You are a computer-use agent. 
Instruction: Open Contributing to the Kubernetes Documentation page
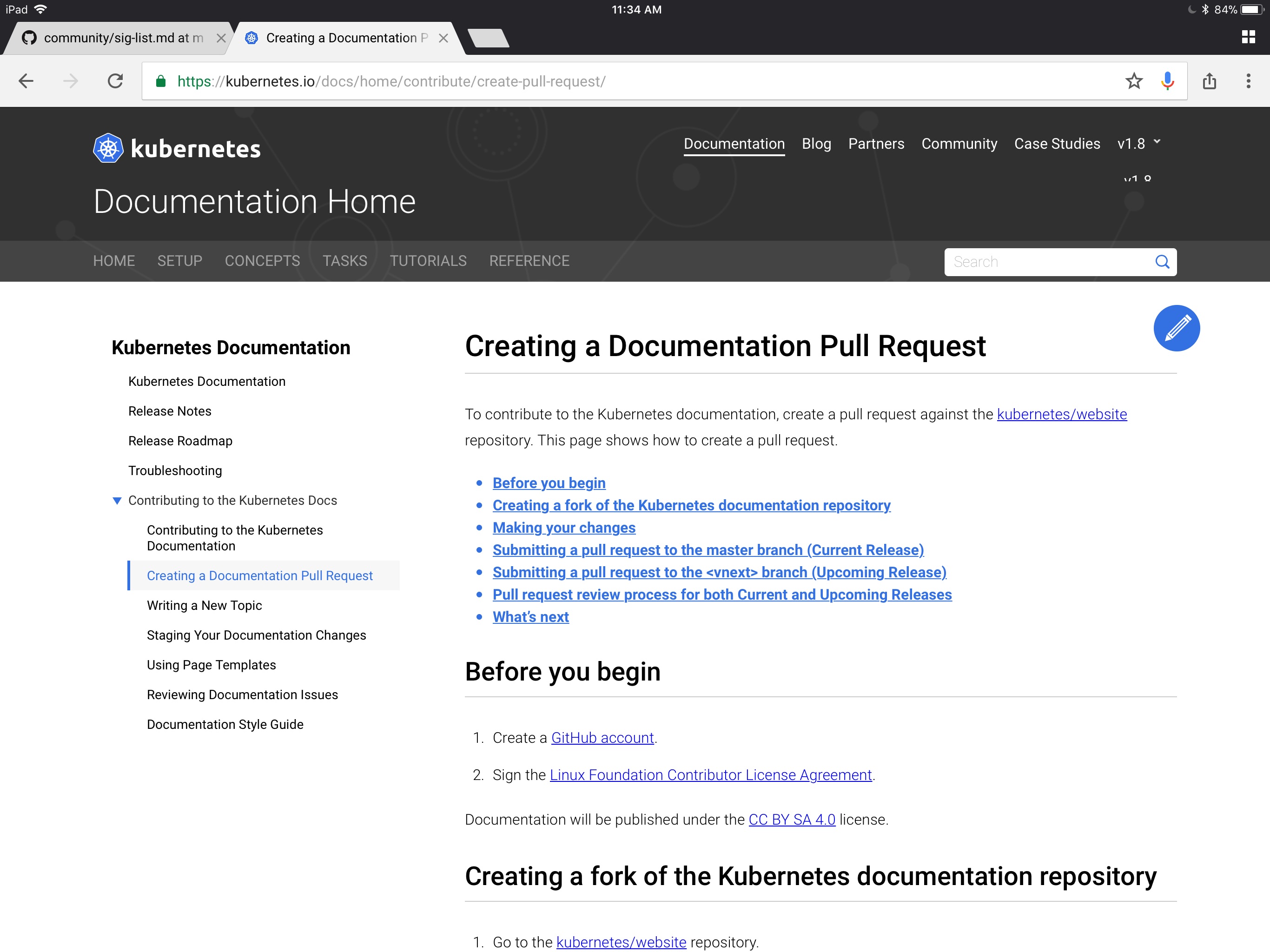click(x=235, y=538)
